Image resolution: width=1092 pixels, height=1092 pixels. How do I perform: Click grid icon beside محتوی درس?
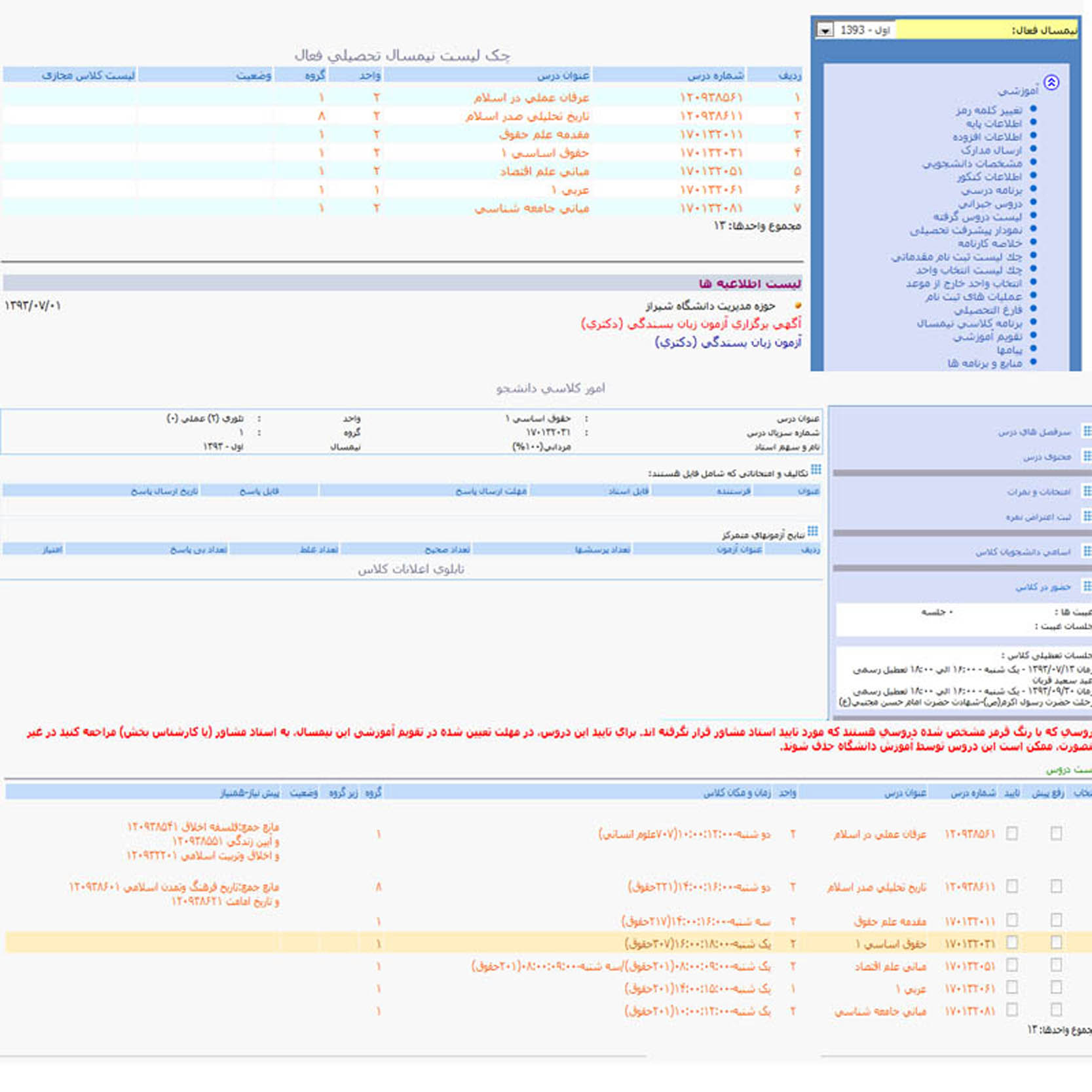[1087, 456]
